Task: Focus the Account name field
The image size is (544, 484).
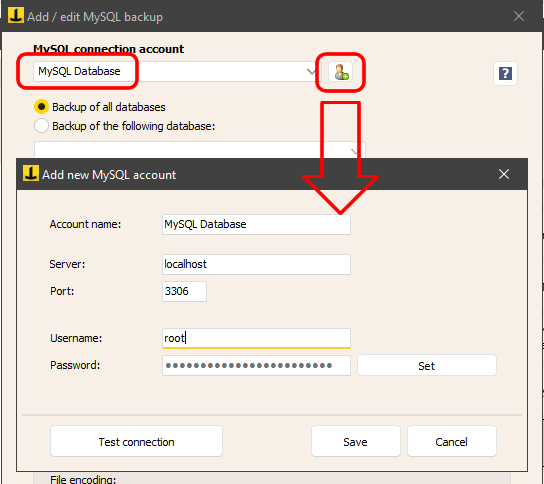Action: pos(256,224)
